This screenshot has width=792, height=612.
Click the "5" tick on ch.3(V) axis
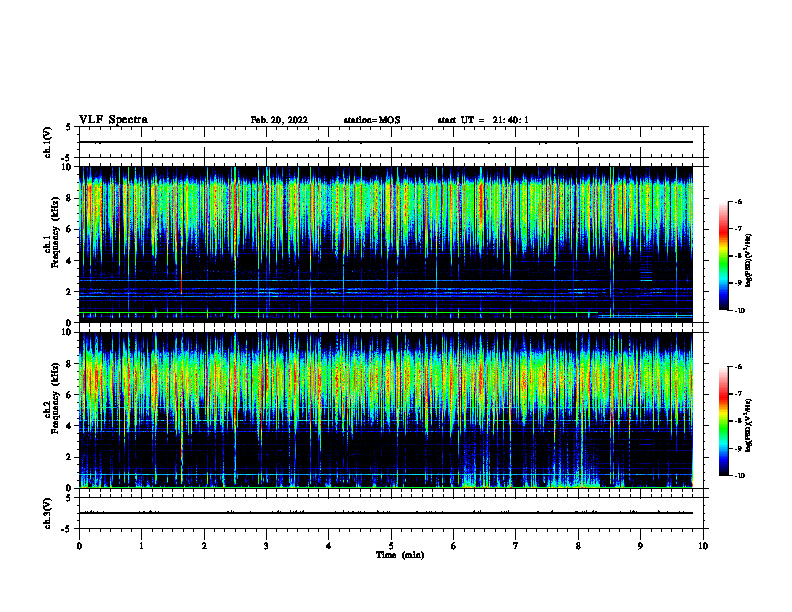pyautogui.click(x=70, y=498)
